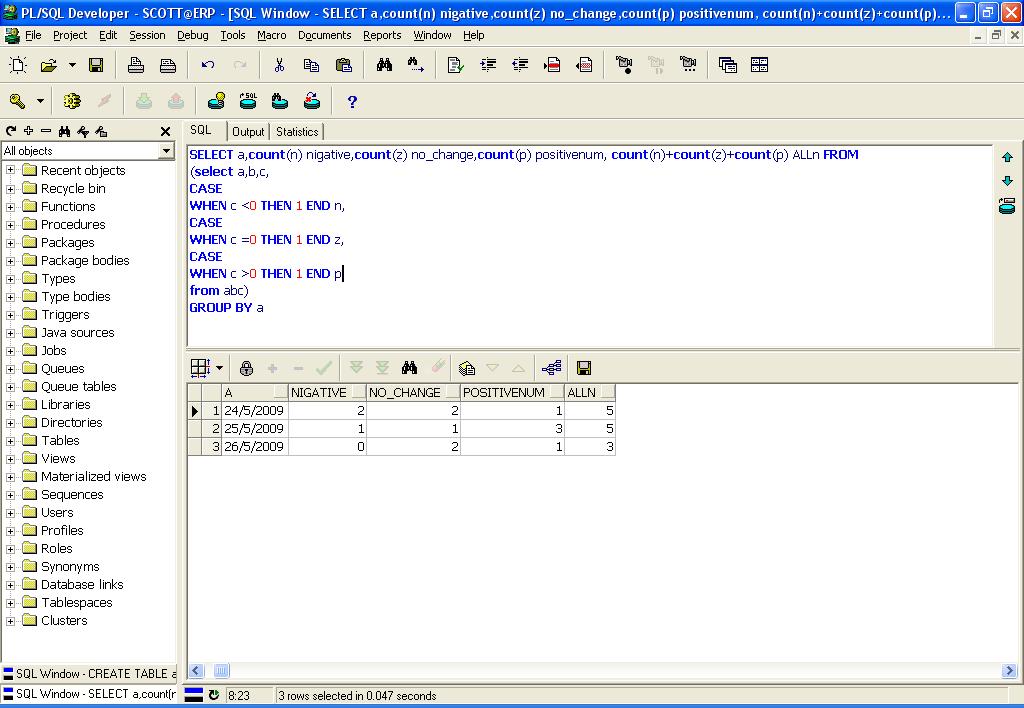The width and height of the screenshot is (1024, 708).
Task: Click the Execute gear icon in toolbar
Action: coord(72,101)
